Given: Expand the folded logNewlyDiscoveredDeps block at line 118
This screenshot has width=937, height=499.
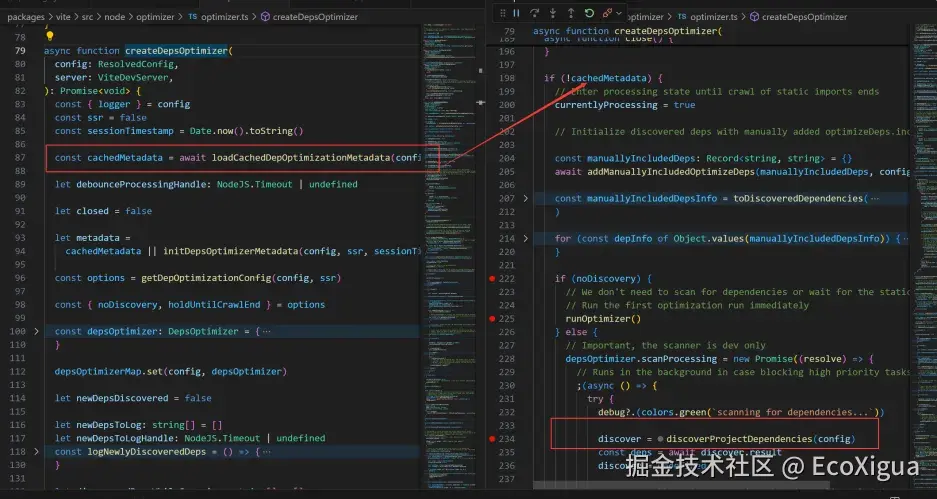Looking at the screenshot, I should click(x=36, y=451).
